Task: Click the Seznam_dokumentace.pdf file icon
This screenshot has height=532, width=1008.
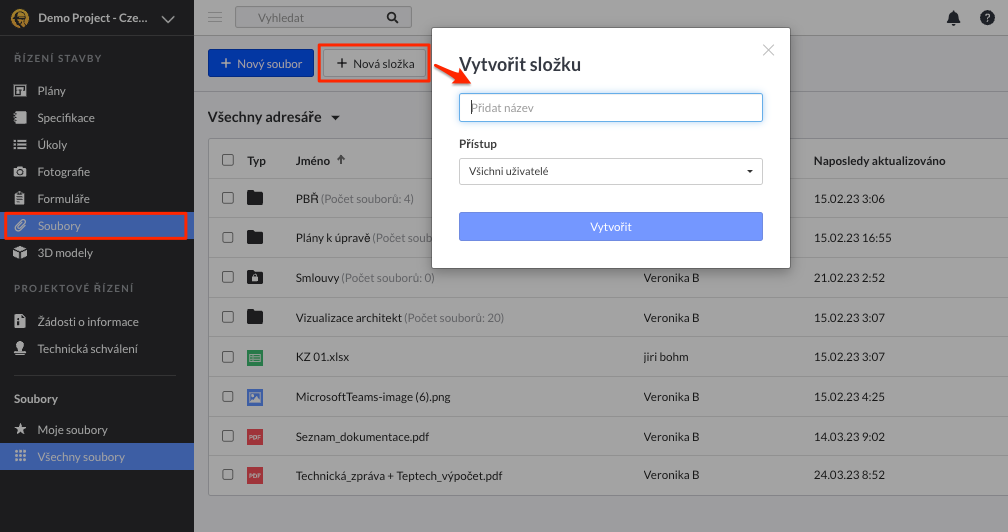Action: 255,436
